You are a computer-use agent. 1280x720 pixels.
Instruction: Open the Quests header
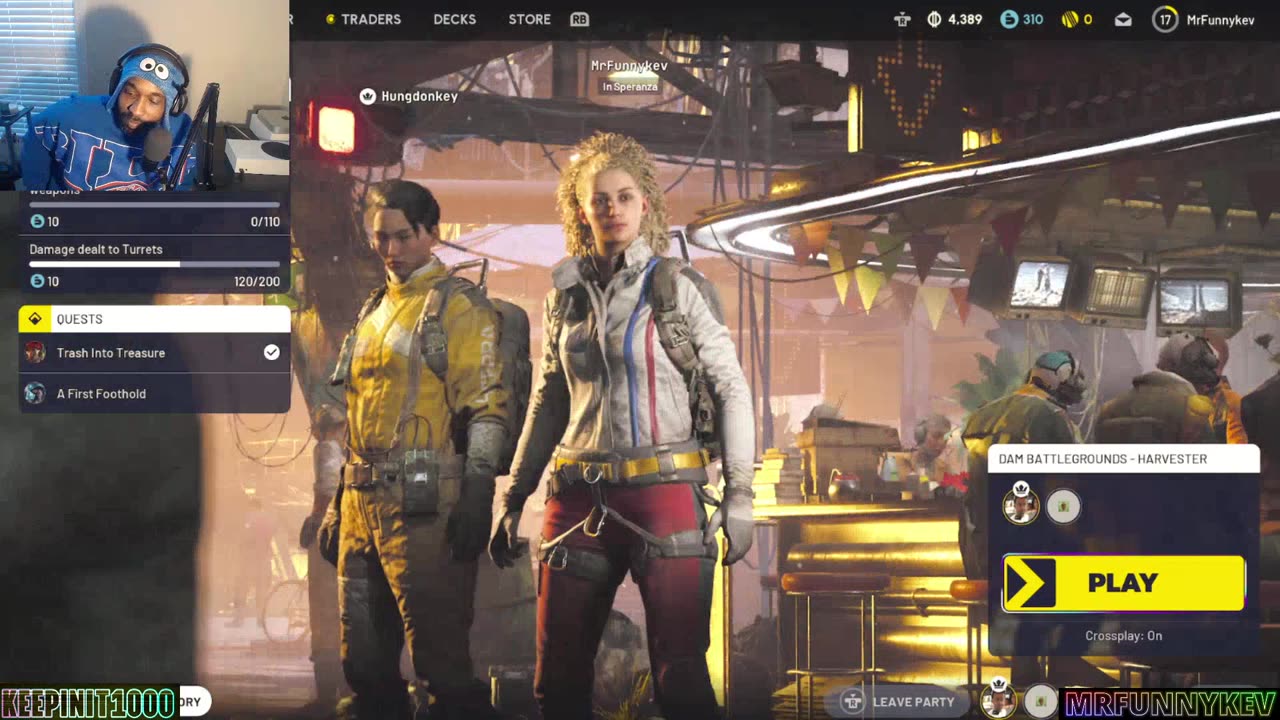(x=155, y=319)
